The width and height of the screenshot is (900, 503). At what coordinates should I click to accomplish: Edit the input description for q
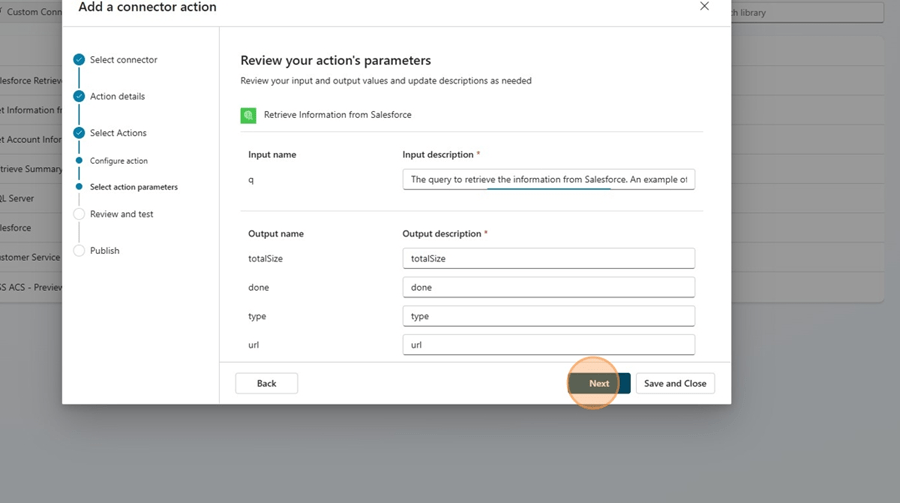point(548,180)
